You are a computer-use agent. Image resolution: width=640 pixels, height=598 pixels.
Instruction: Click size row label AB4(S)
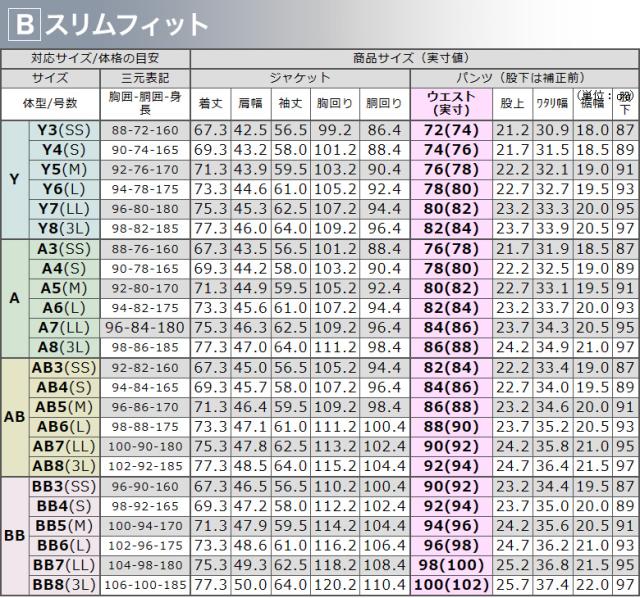point(64,388)
